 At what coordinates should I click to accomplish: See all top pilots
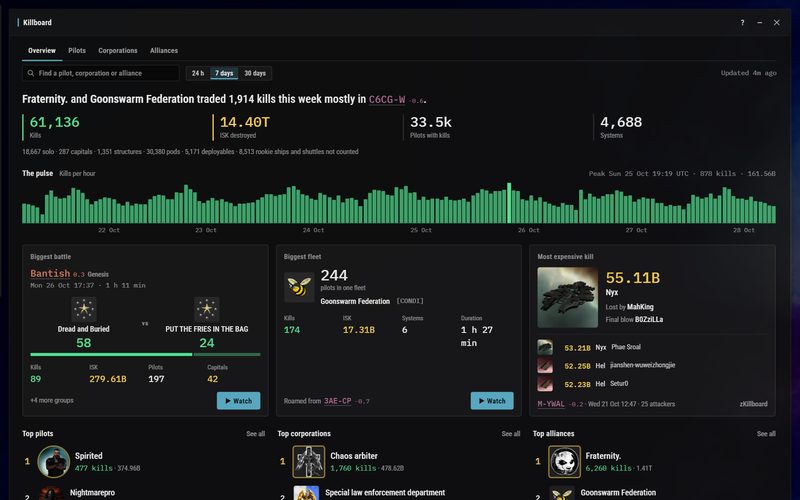point(256,434)
